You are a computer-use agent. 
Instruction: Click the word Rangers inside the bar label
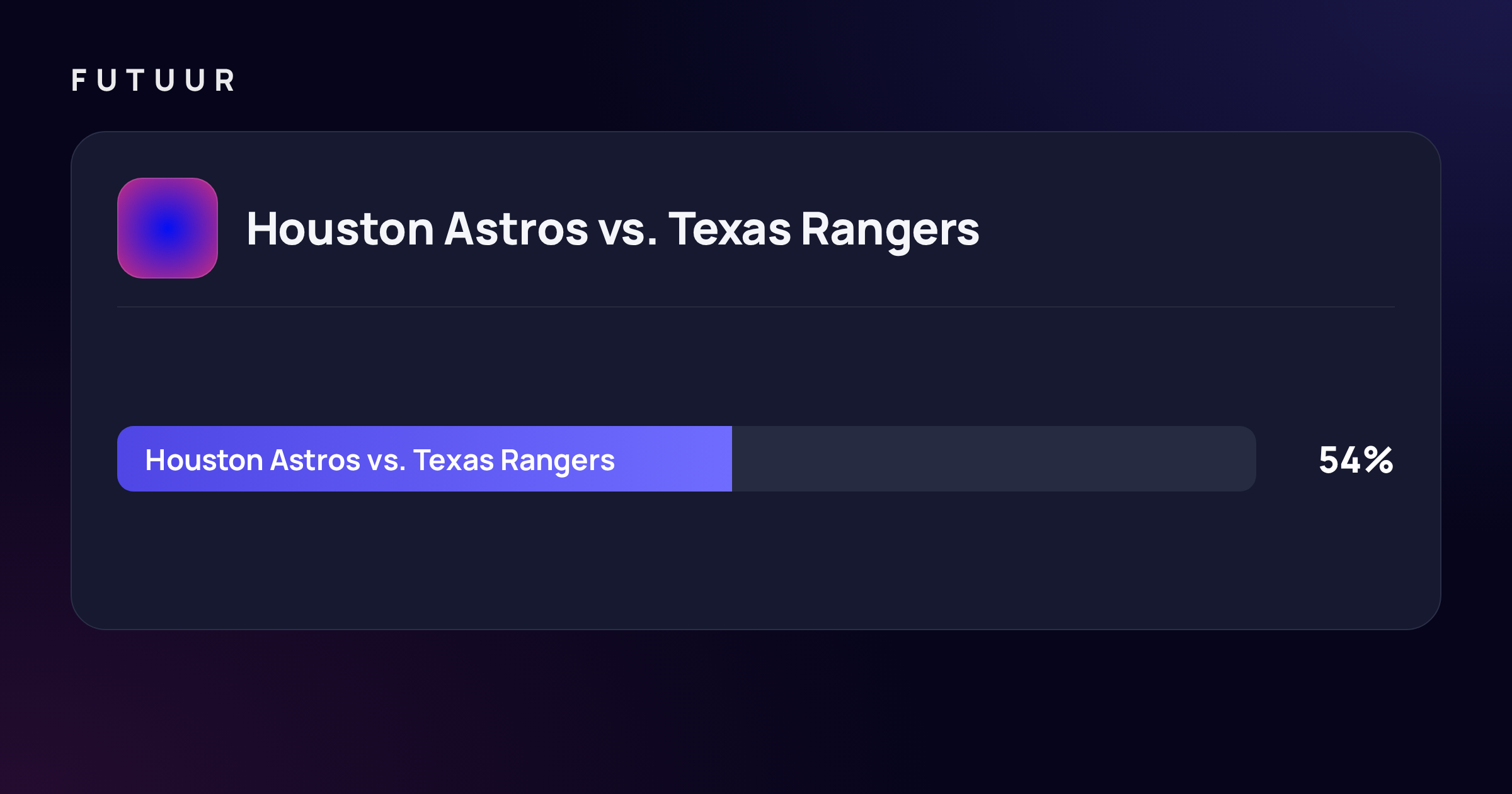coord(558,462)
